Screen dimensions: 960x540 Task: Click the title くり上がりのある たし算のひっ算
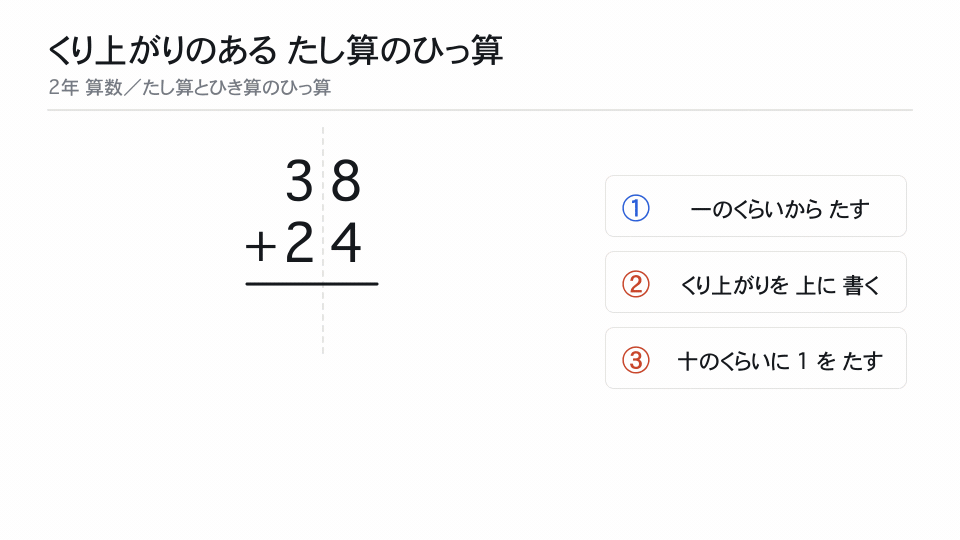pos(276,50)
